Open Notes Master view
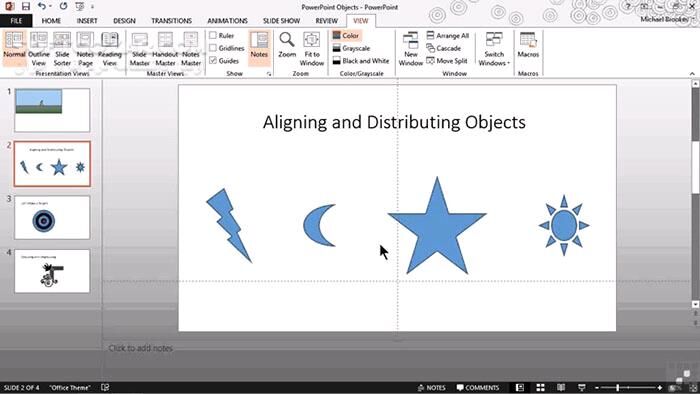This screenshot has width=700, height=394. (191, 48)
